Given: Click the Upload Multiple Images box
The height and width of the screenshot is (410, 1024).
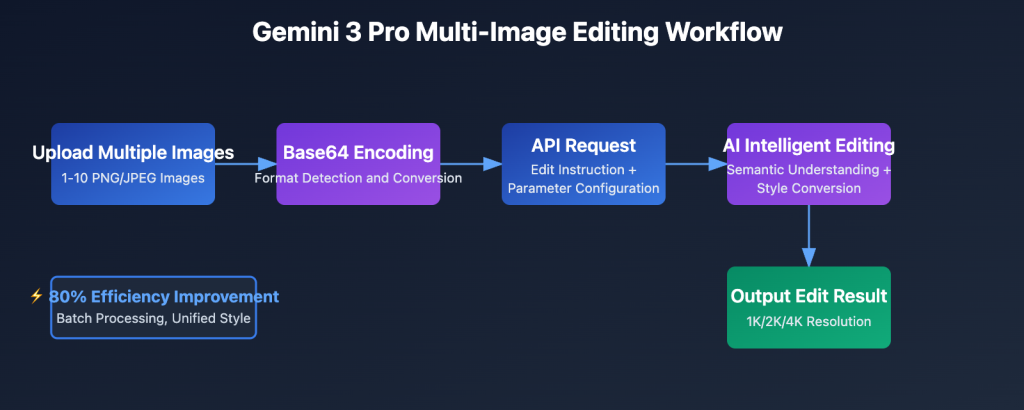Looking at the screenshot, I should pos(133,164).
